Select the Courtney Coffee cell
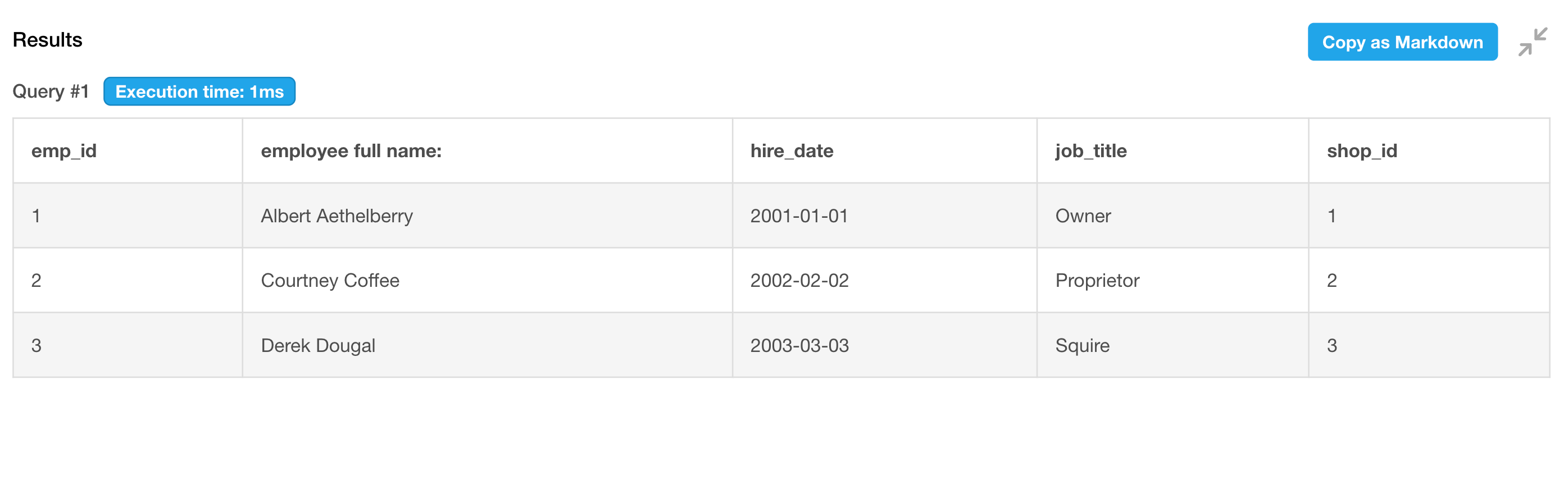Image resolution: width=1568 pixels, height=485 pixels. pos(487,281)
